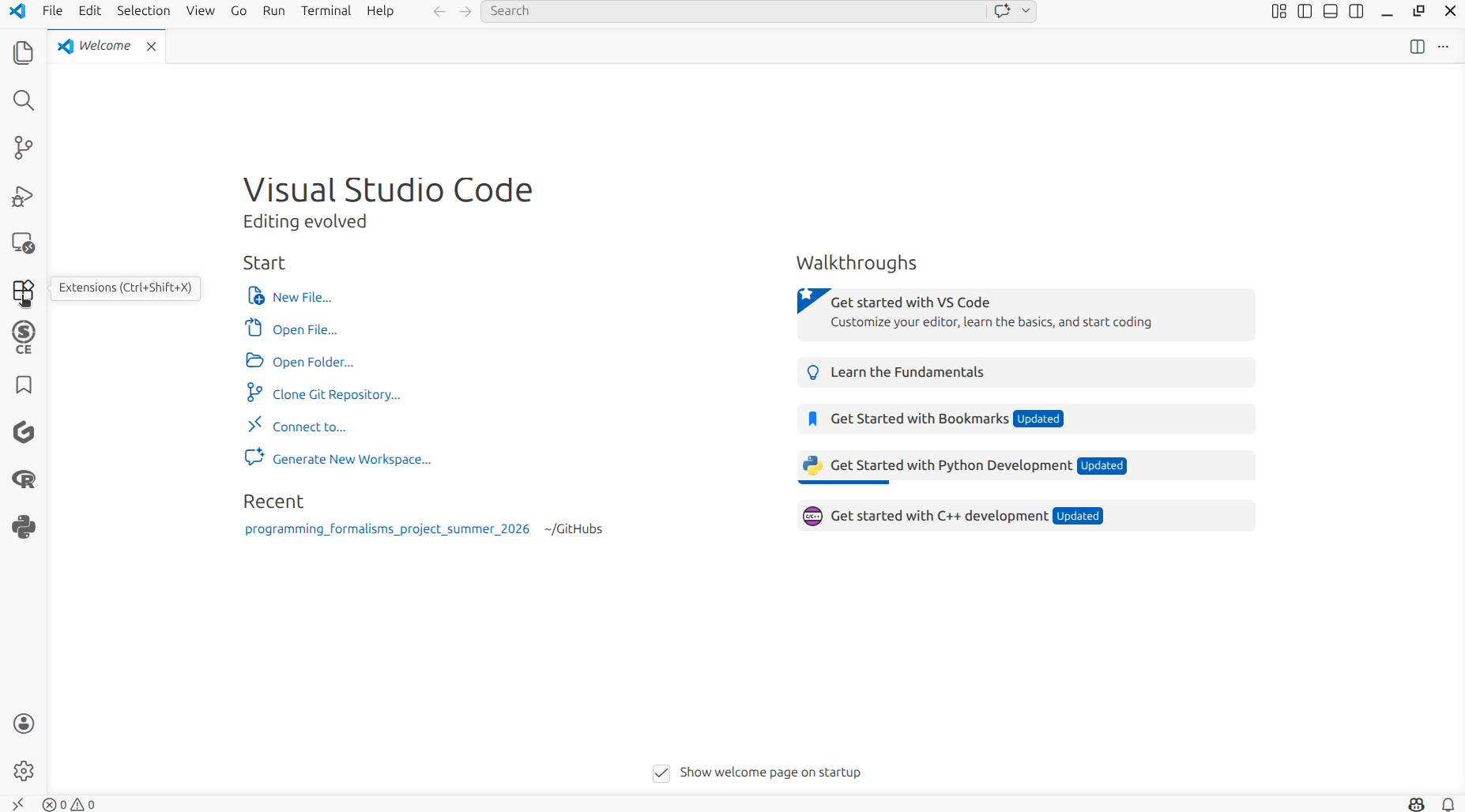Open the Edit menu

click(x=90, y=11)
